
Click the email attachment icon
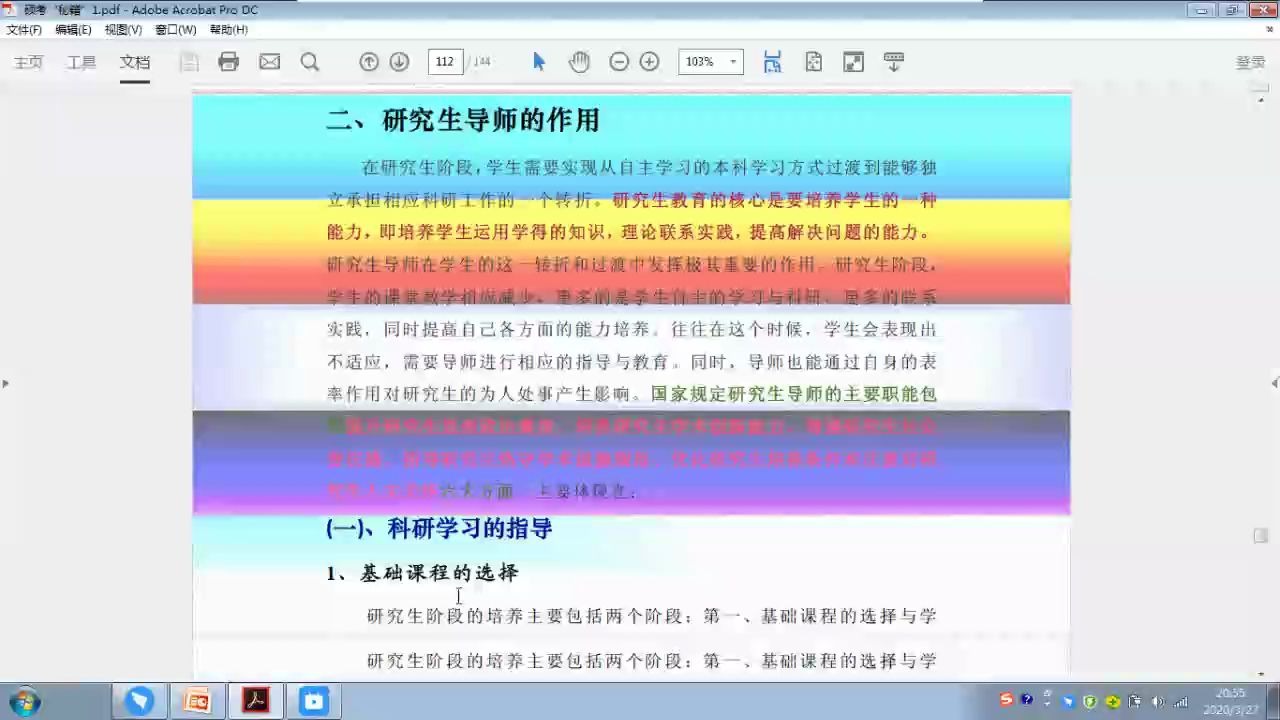(x=269, y=62)
